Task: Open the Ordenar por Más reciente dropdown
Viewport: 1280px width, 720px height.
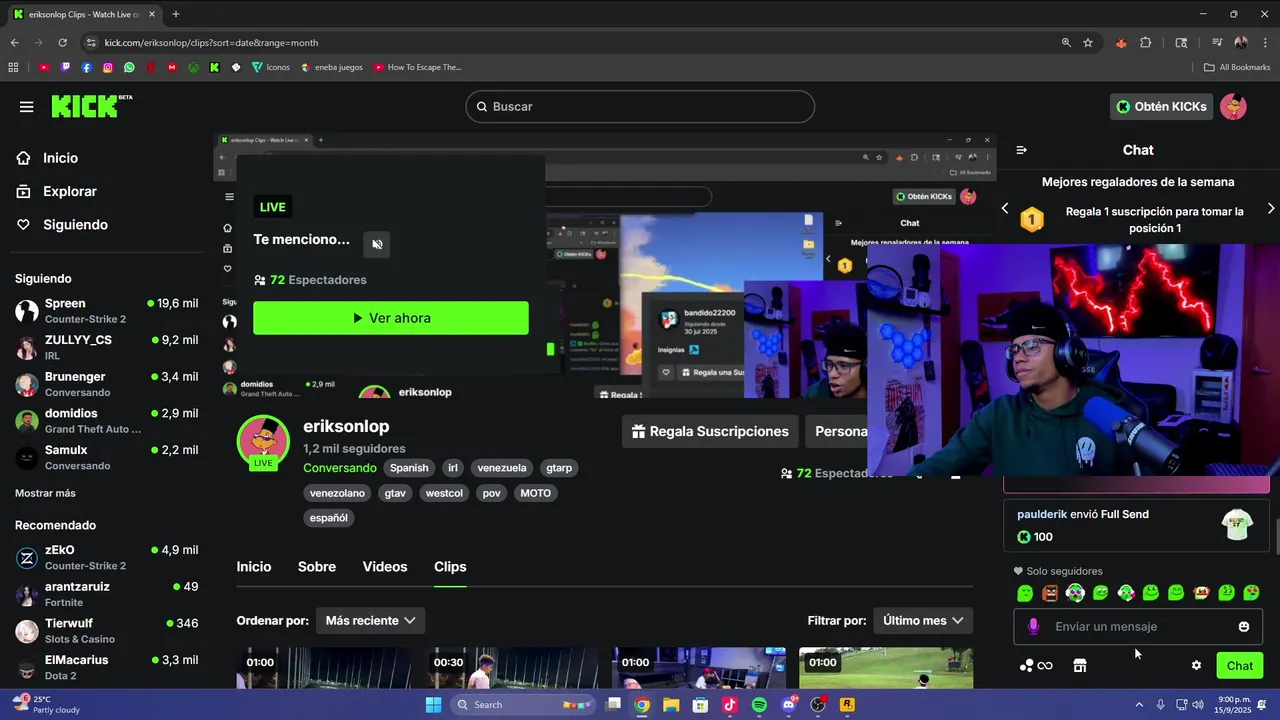Action: 370,621
